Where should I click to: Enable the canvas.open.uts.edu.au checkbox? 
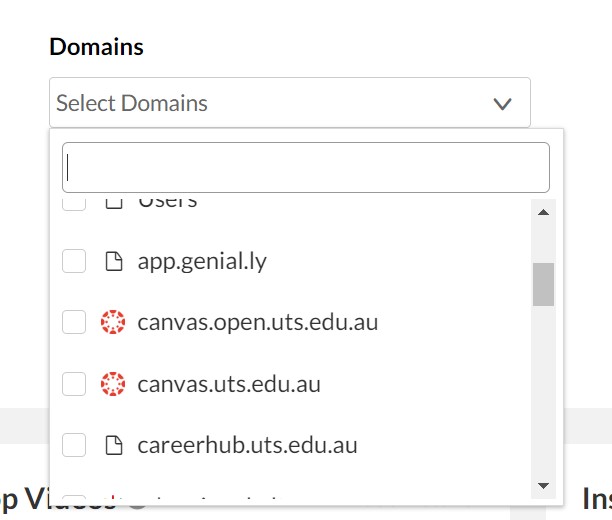(x=74, y=323)
